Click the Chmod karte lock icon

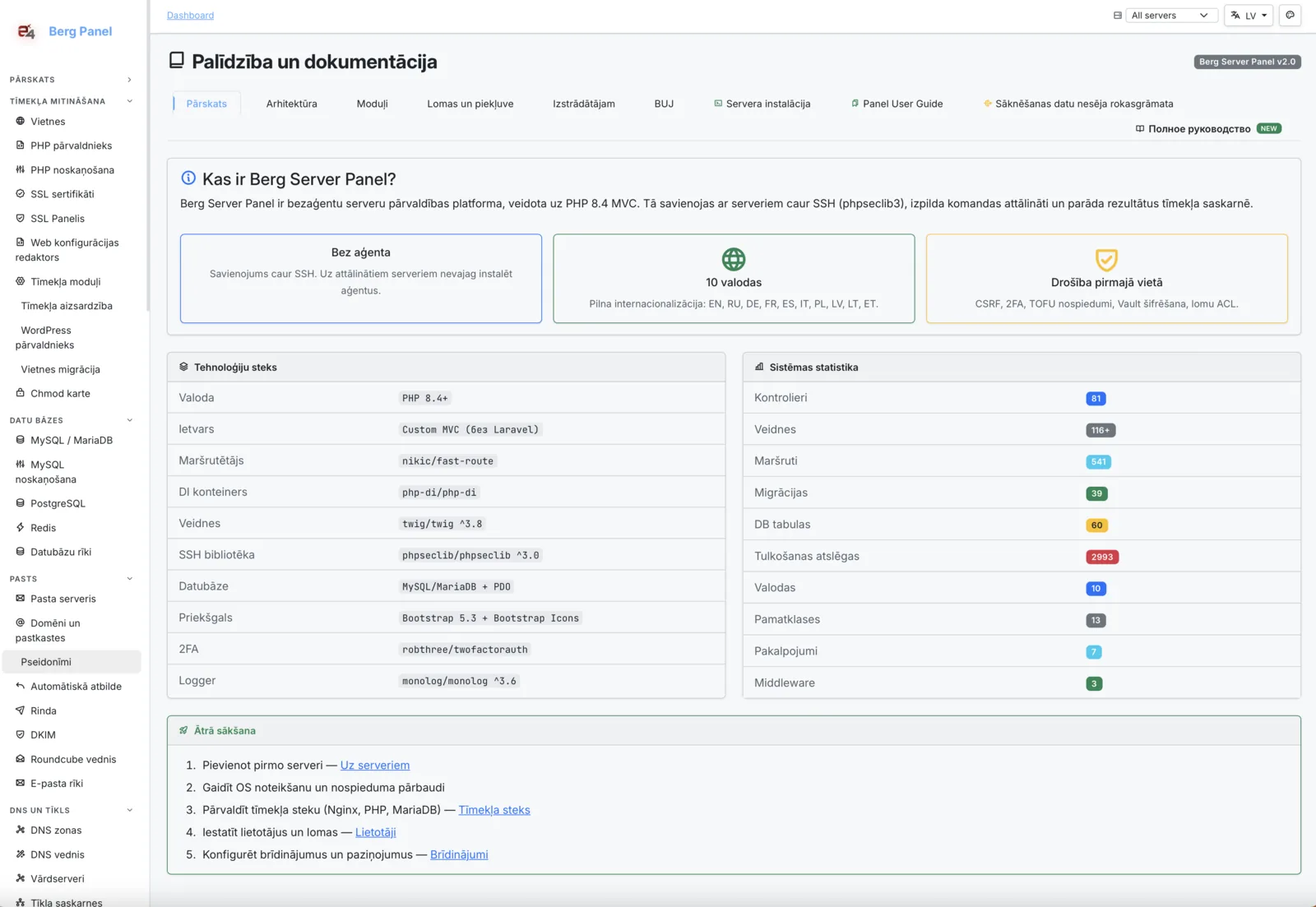coord(21,393)
